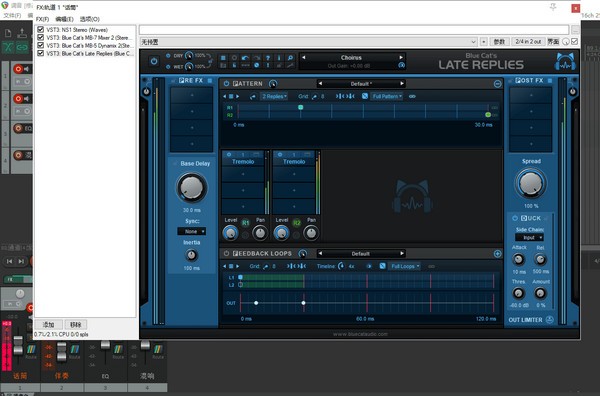600x396 pixels.
Task: Click the Feedback Loops grid wrench icon
Action: 265,266
